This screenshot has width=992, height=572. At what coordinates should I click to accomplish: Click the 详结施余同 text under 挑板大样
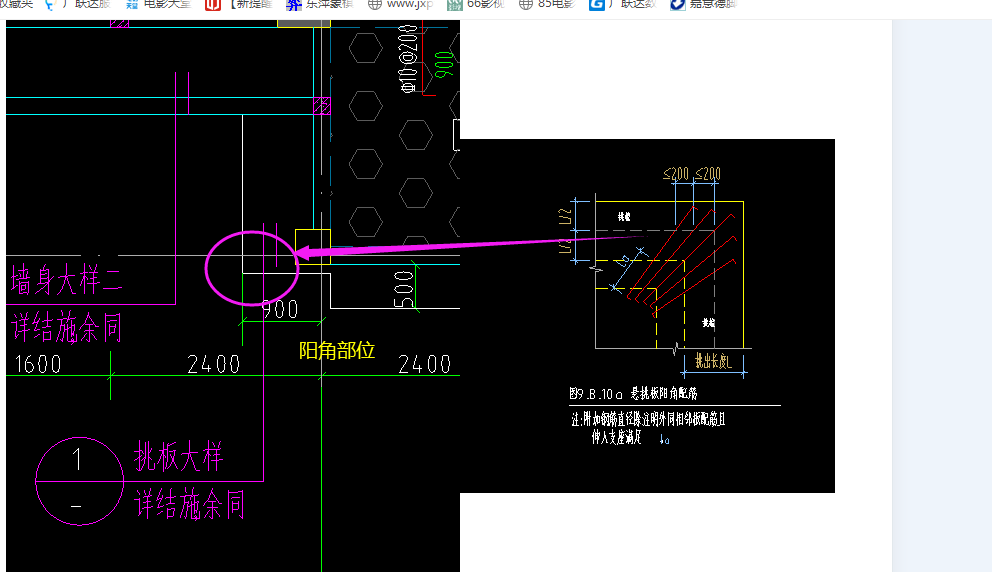189,504
